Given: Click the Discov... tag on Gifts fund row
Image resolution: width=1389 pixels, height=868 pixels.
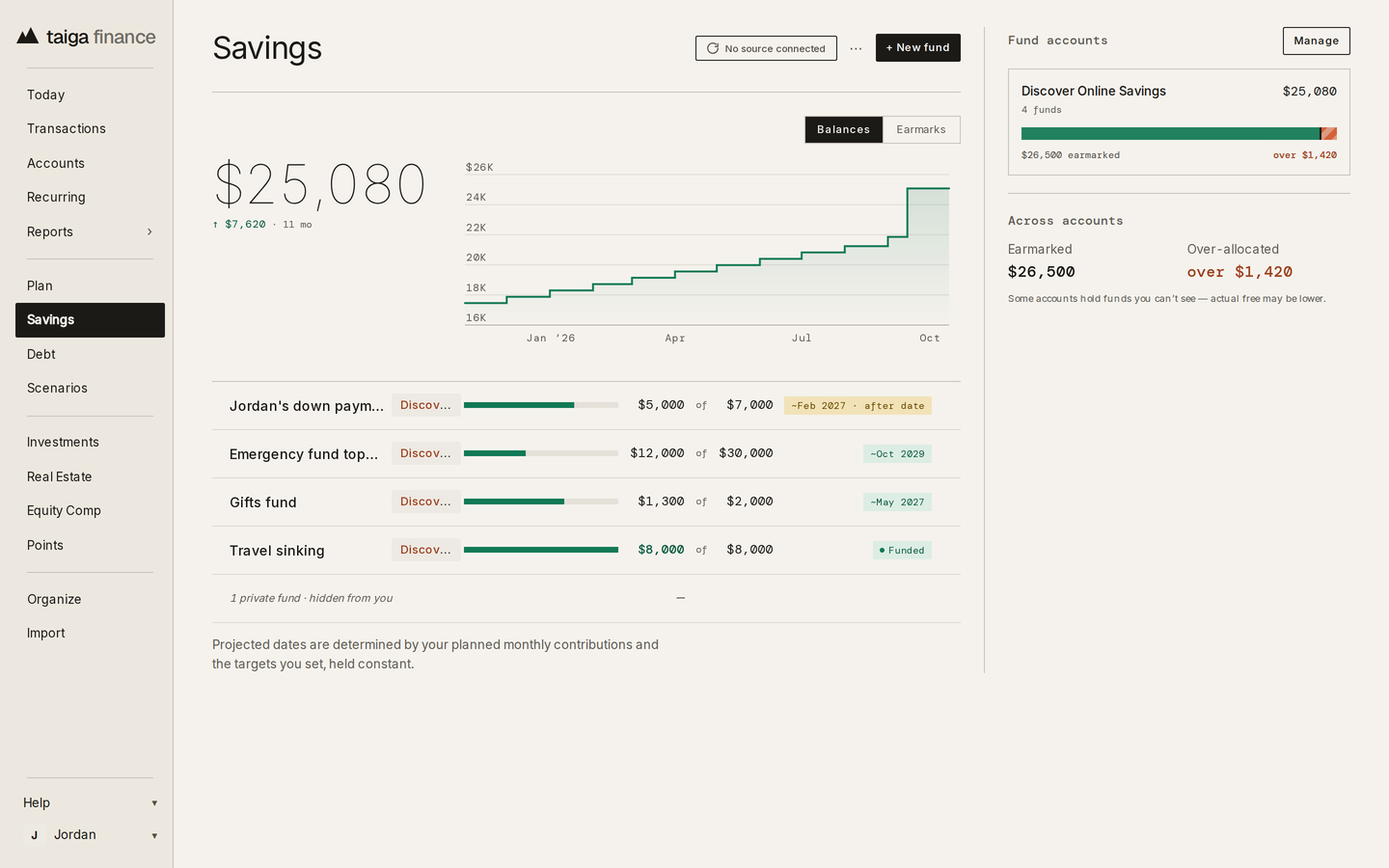Looking at the screenshot, I should pyautogui.click(x=425, y=502).
